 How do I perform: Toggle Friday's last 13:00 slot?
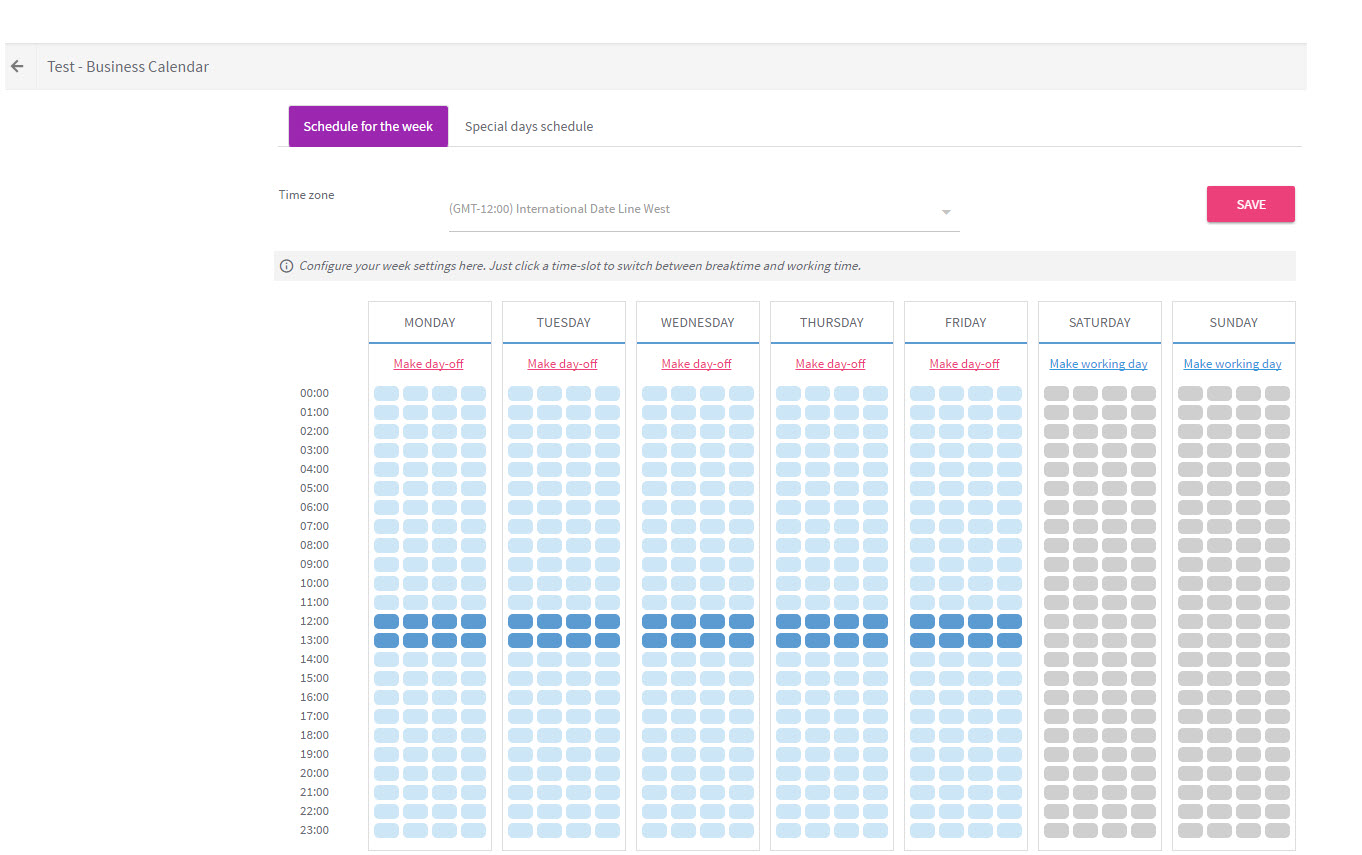tap(1009, 641)
